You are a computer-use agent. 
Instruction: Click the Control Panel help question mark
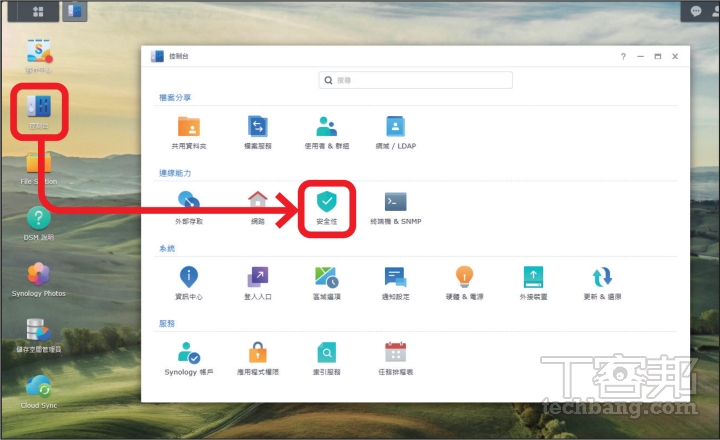pyautogui.click(x=623, y=56)
